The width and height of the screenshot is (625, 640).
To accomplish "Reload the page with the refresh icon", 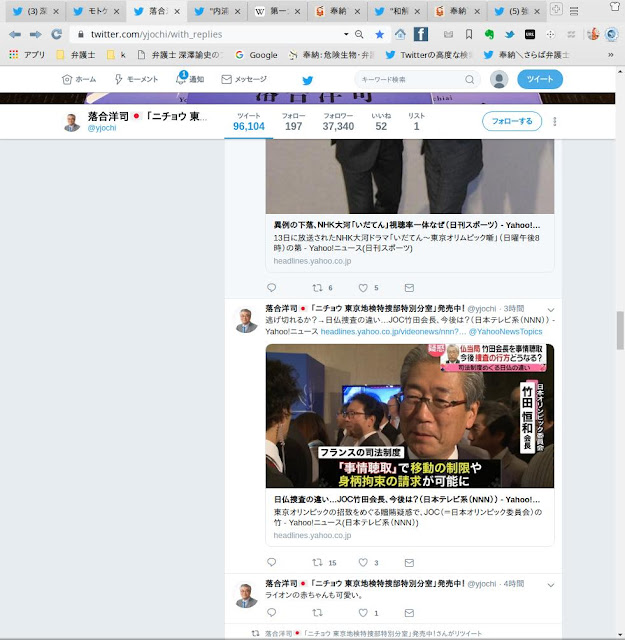I will [x=56, y=34].
